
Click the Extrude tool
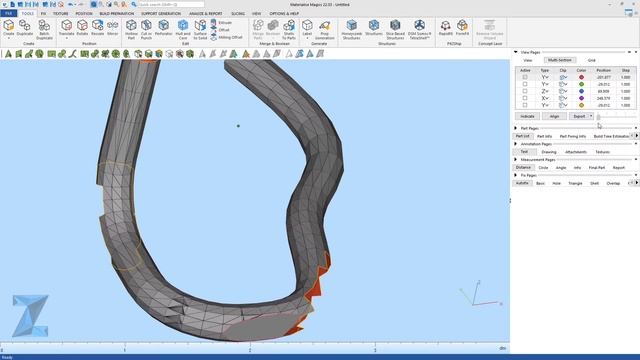pos(221,23)
